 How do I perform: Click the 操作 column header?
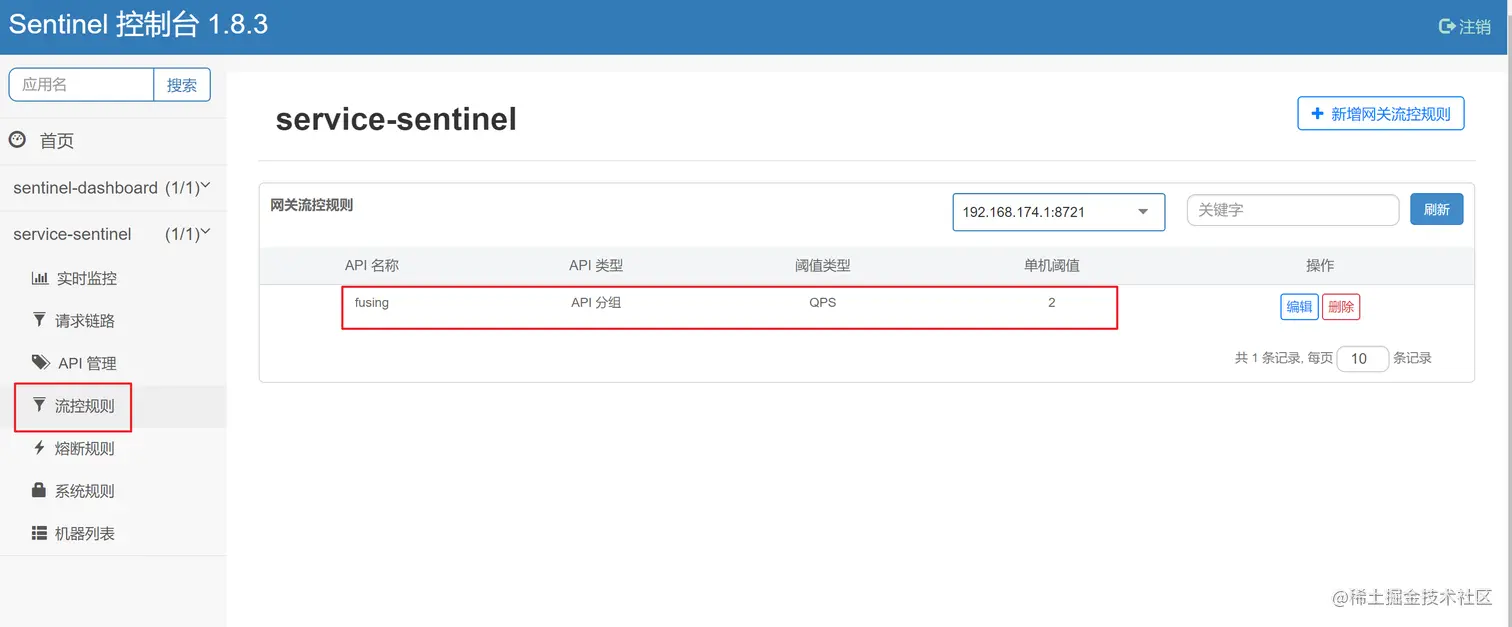pos(1320,265)
